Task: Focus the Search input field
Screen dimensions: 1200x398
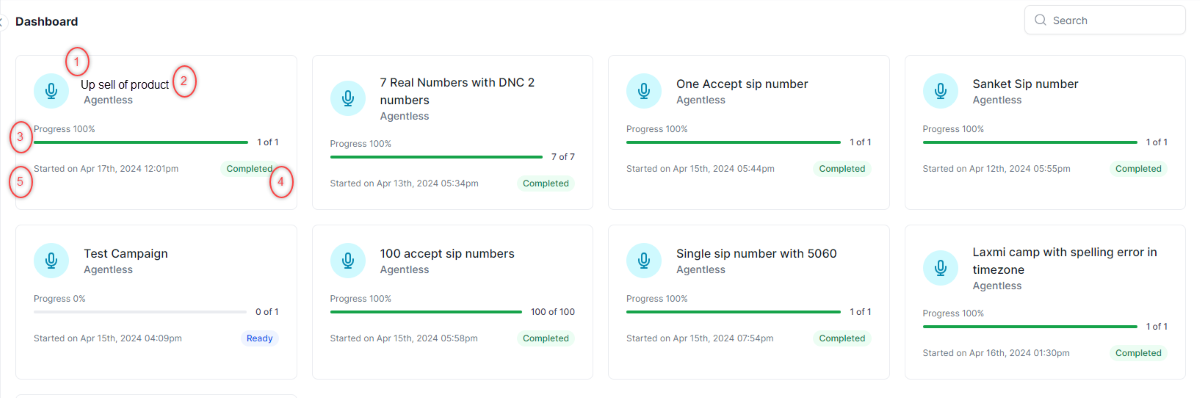Action: (1105, 20)
